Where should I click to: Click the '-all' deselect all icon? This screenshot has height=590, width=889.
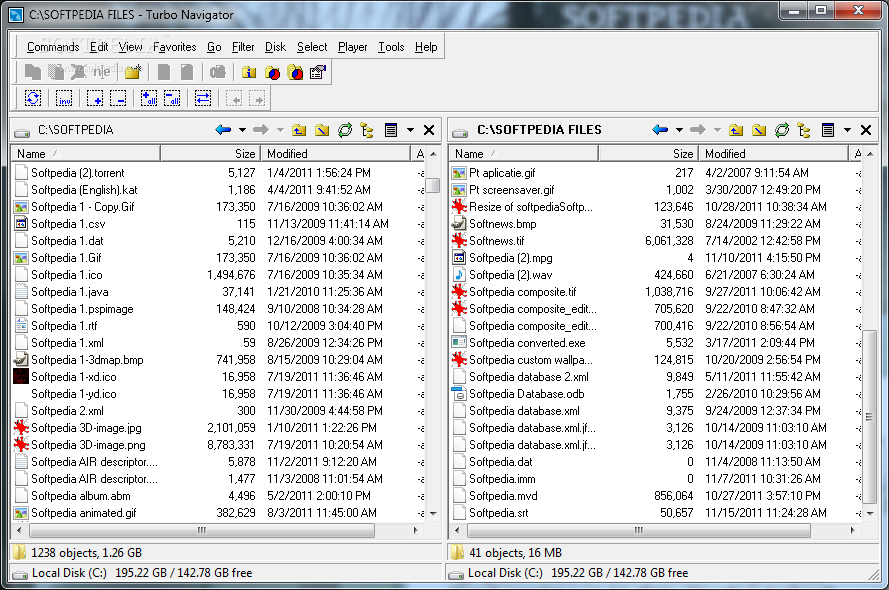tap(172, 98)
